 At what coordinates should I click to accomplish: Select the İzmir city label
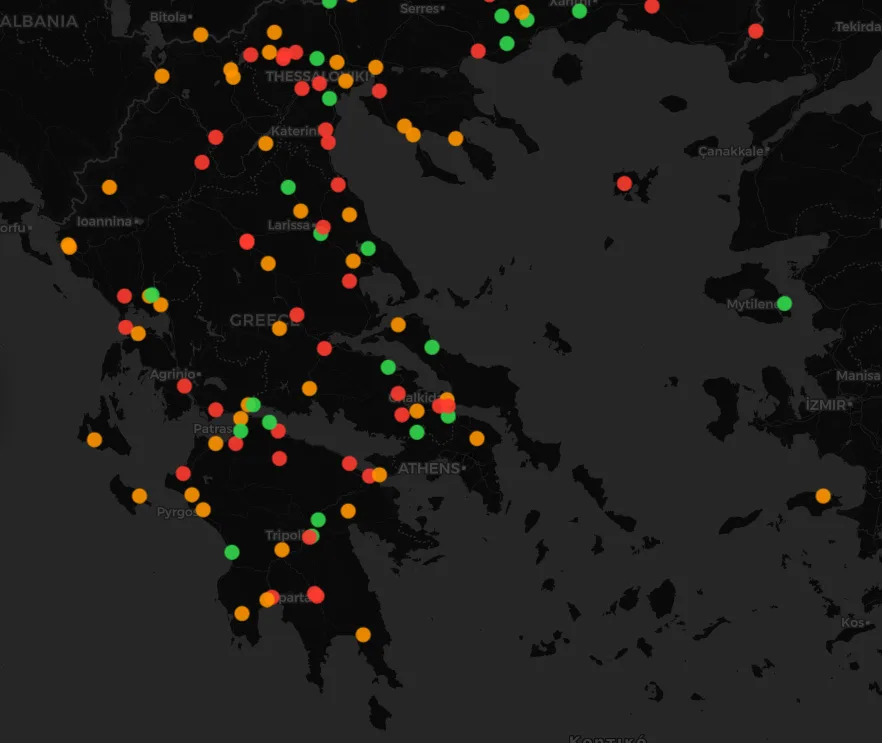point(826,405)
